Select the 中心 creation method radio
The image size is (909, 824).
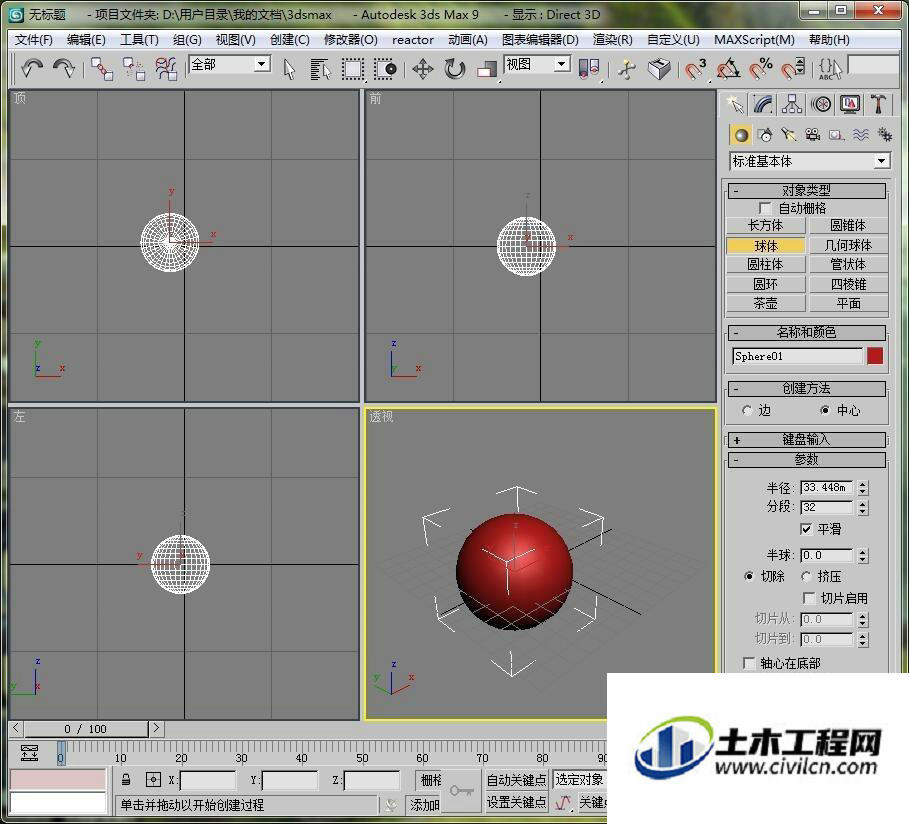coord(825,410)
